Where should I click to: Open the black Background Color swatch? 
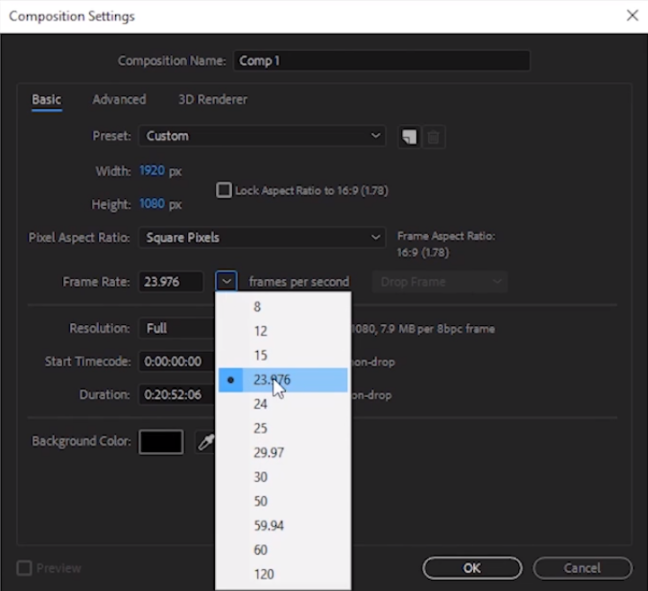161,442
